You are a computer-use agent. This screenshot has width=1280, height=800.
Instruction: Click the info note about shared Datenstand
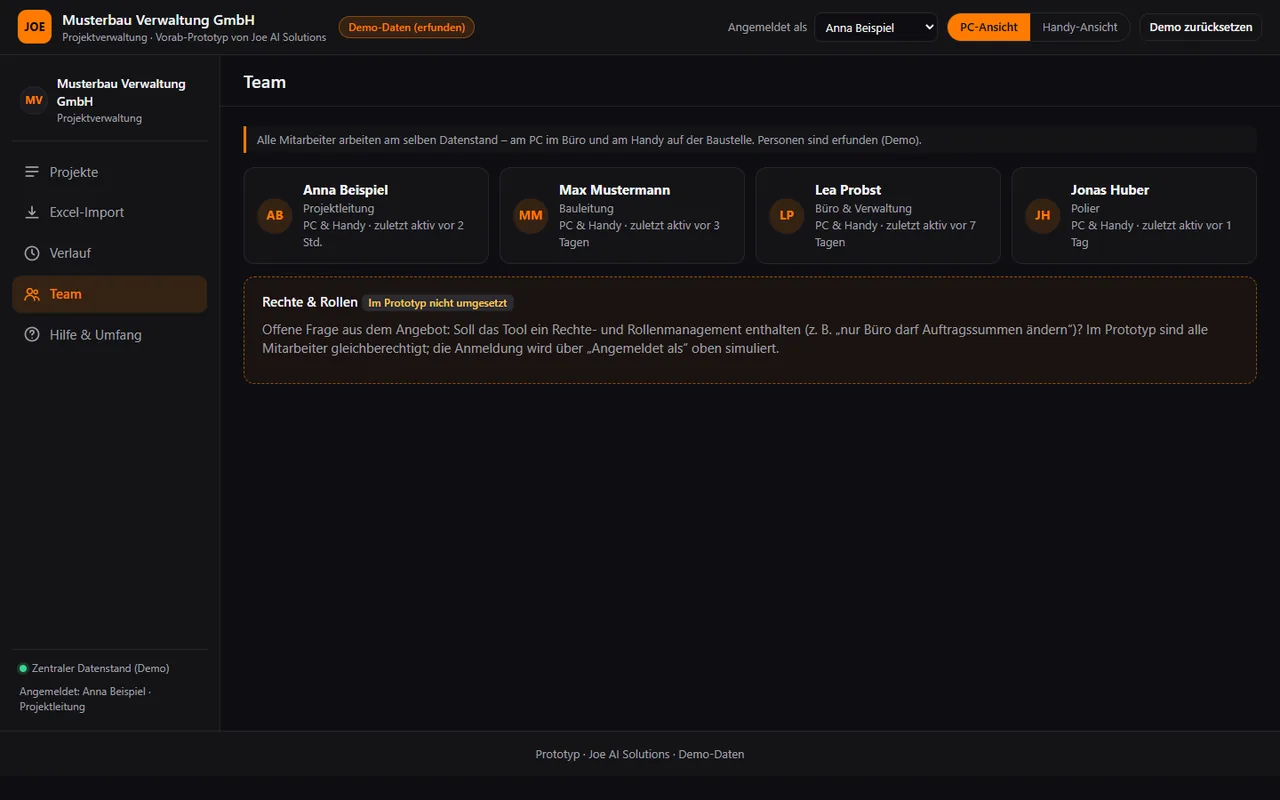click(750, 140)
